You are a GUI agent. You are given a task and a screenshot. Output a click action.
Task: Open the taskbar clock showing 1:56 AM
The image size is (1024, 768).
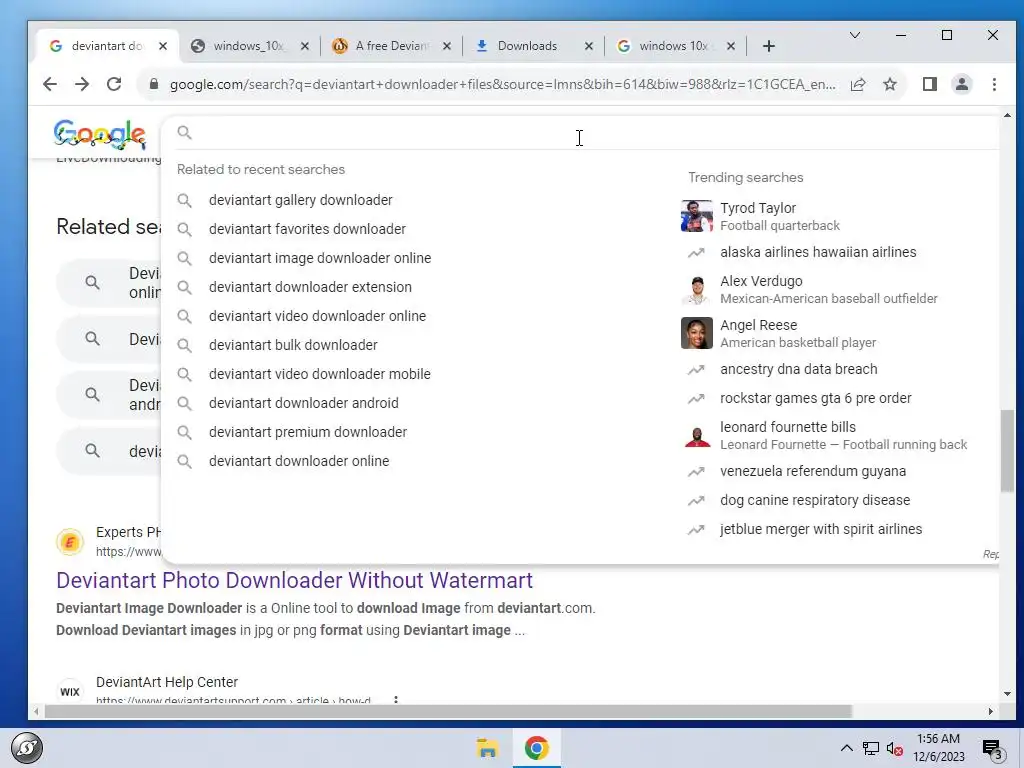pyautogui.click(x=938, y=748)
